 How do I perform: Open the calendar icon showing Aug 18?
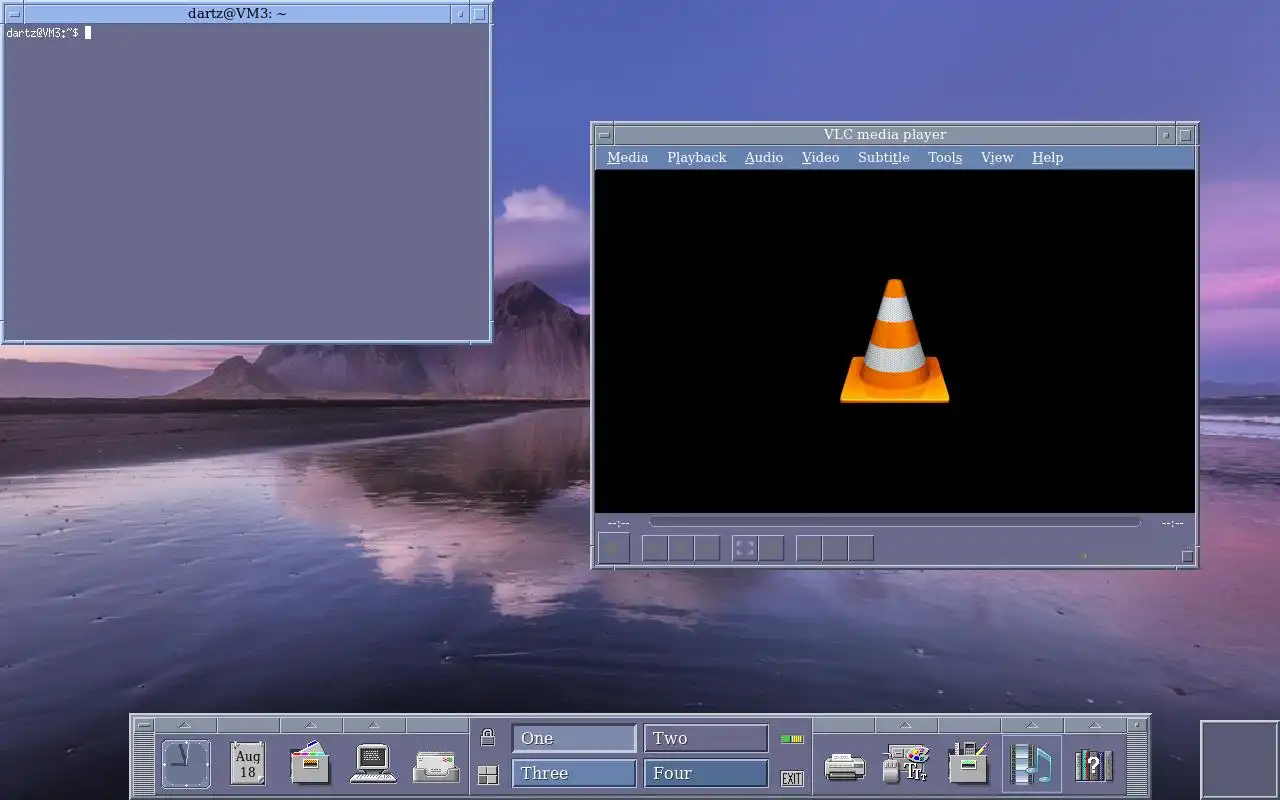coord(248,765)
